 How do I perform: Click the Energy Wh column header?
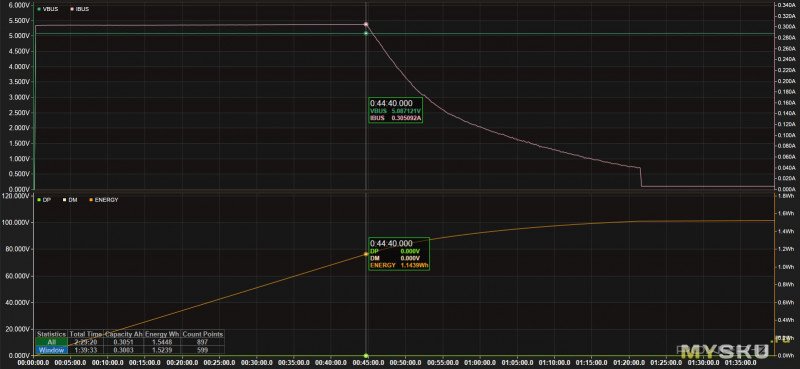click(162, 334)
